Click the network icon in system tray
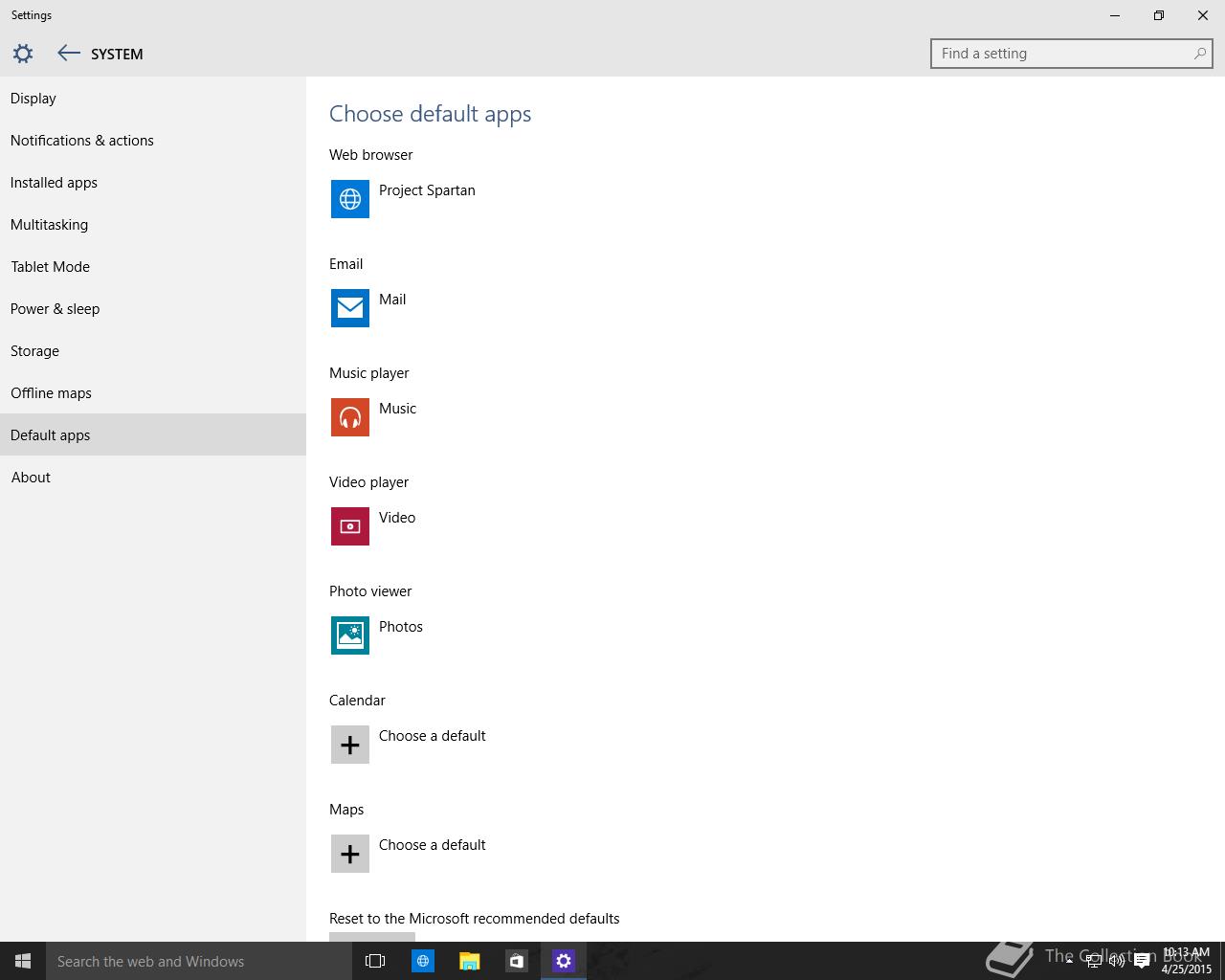This screenshot has width=1225, height=980. (x=1093, y=961)
